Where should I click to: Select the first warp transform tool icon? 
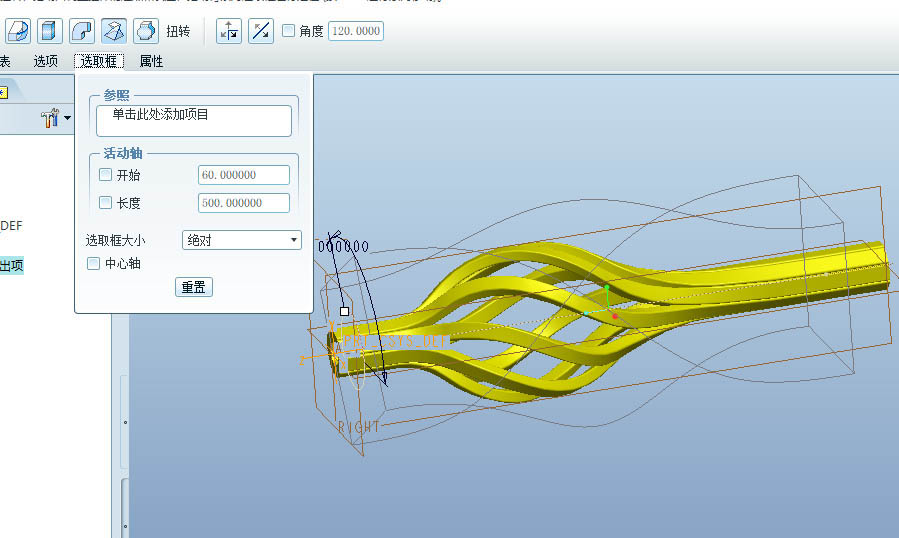pos(18,31)
